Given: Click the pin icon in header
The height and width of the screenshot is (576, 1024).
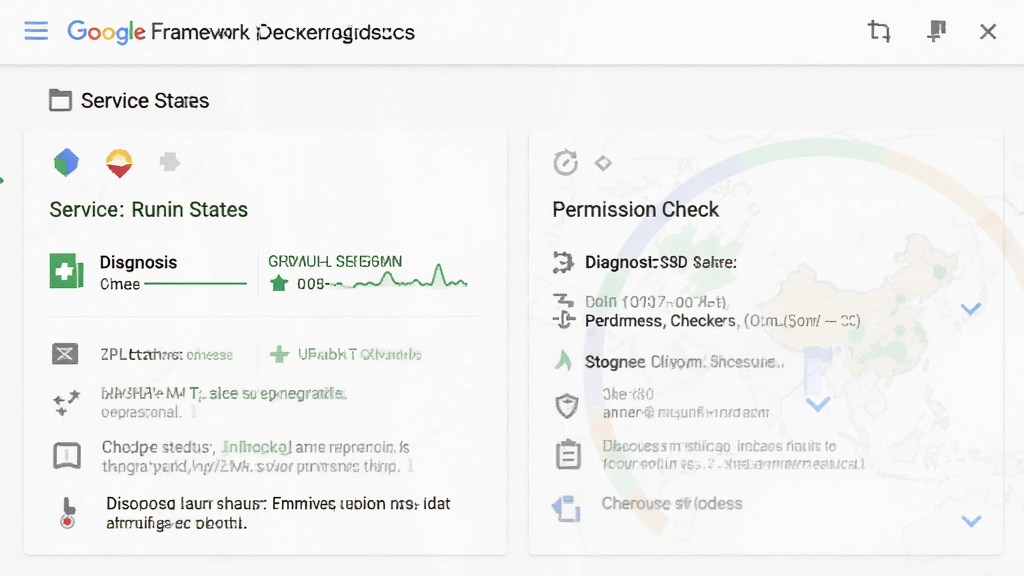Looking at the screenshot, I should pyautogui.click(x=936, y=31).
